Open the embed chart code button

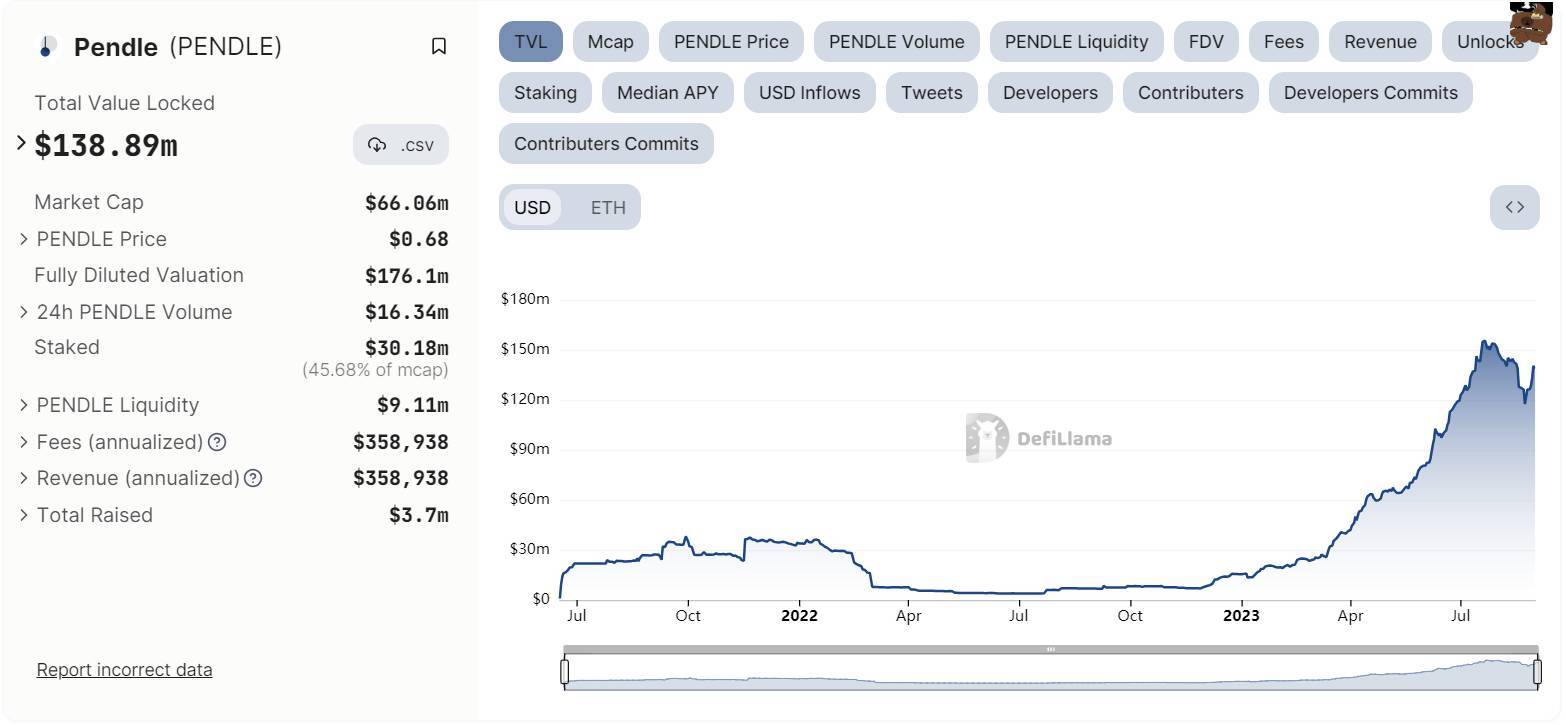click(1514, 207)
